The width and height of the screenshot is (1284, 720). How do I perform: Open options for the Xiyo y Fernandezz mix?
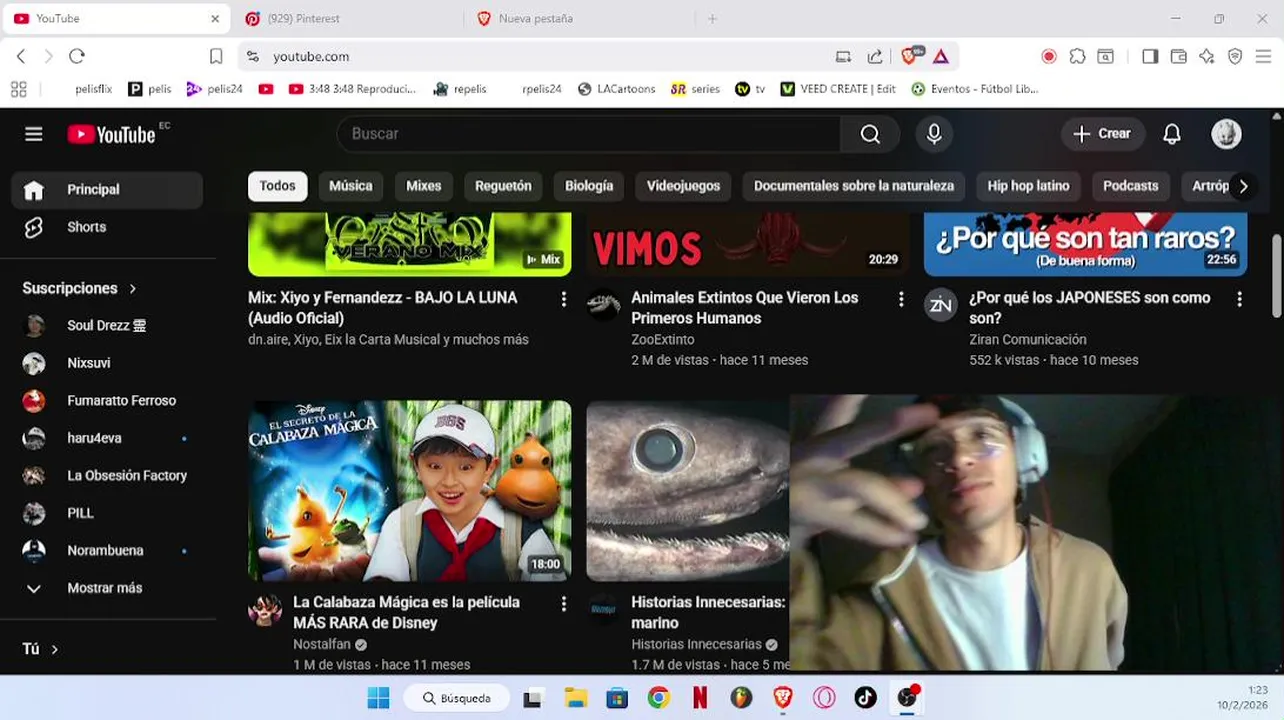pos(563,299)
